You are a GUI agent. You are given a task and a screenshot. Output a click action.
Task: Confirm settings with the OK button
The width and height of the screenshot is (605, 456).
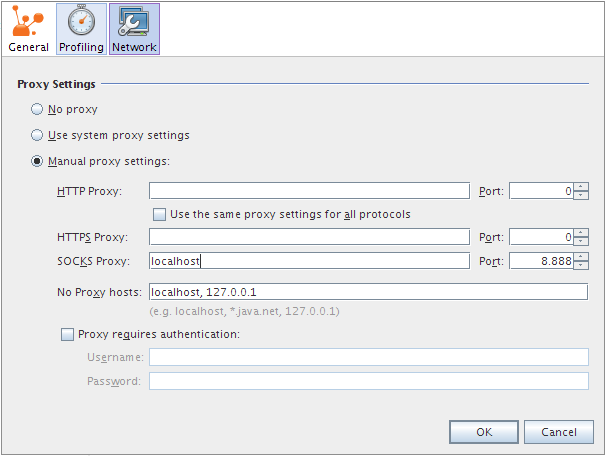tap(484, 432)
